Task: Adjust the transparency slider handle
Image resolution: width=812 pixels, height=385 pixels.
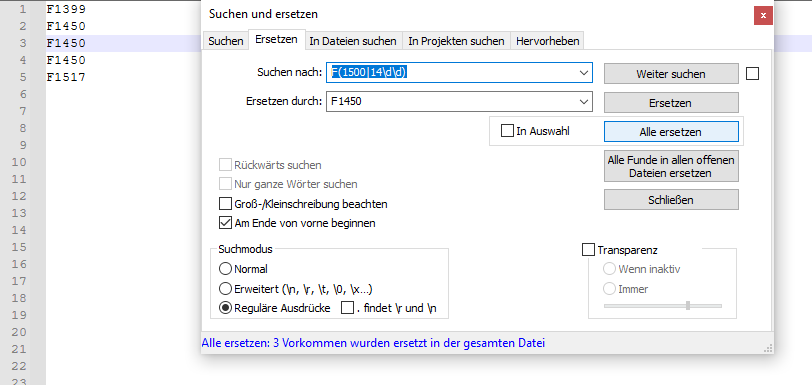Action: [x=688, y=305]
